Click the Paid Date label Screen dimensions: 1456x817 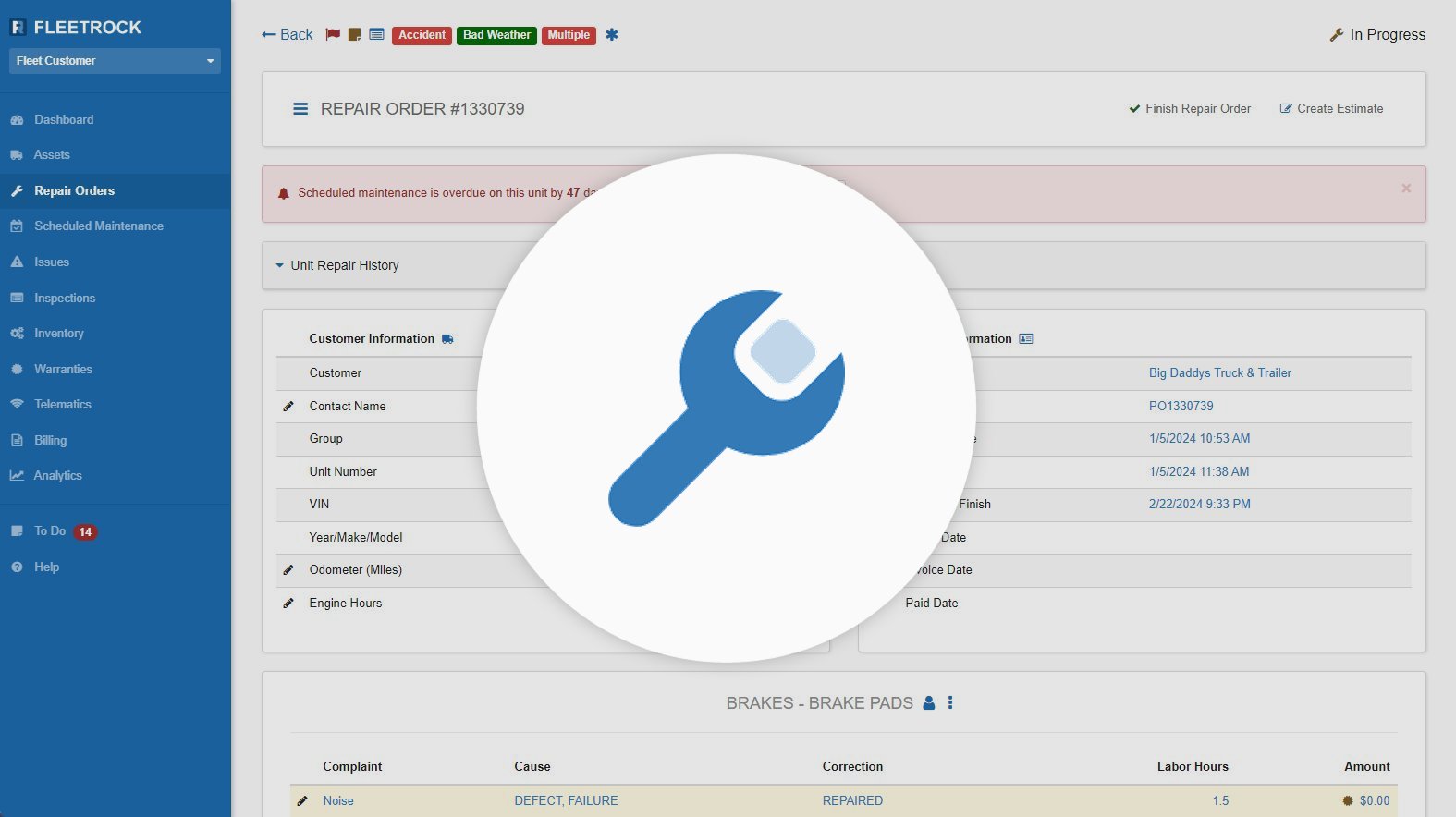click(932, 604)
